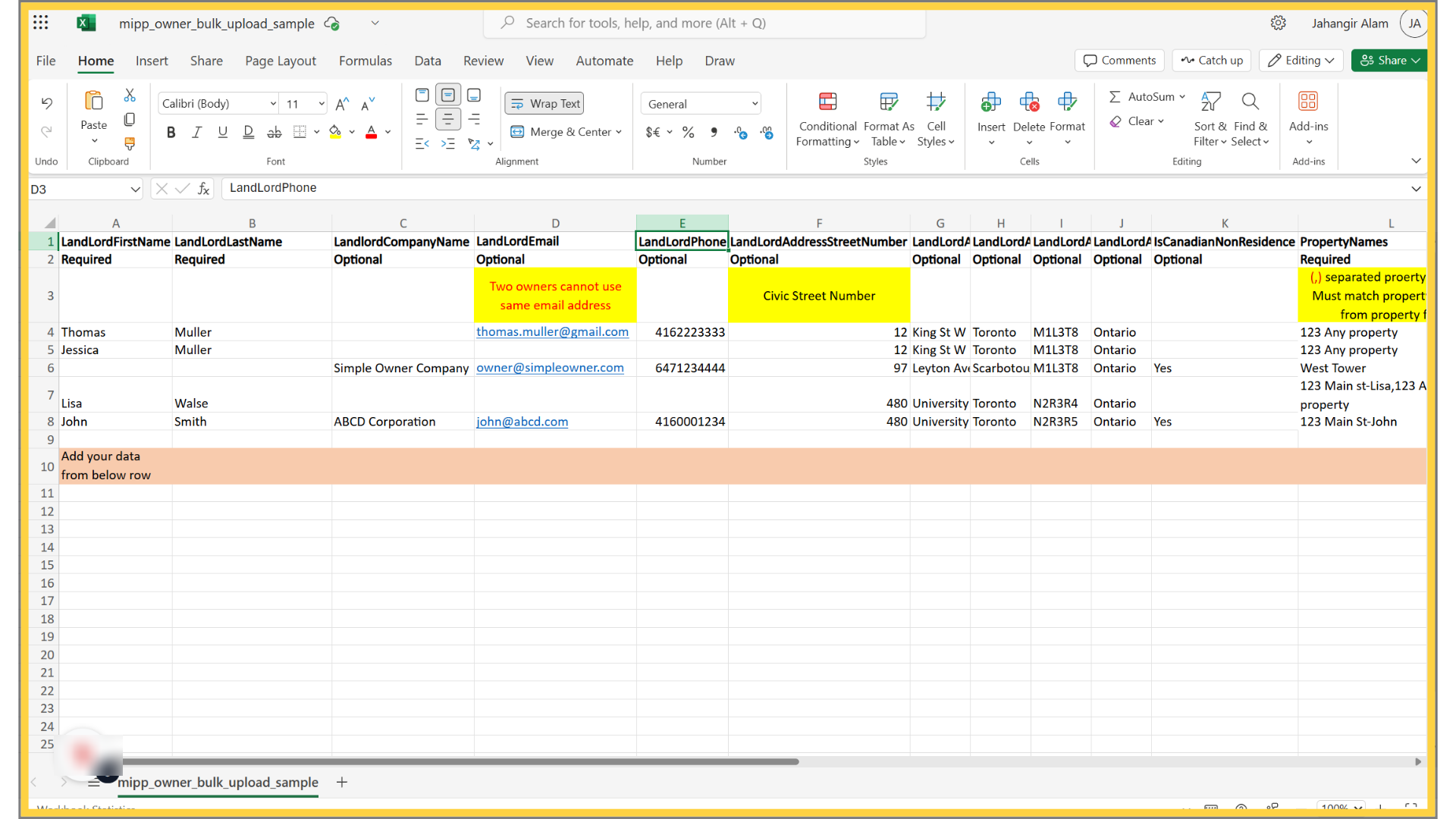Open Cell Styles gallery
This screenshot has width=1456, height=819.
(x=936, y=119)
